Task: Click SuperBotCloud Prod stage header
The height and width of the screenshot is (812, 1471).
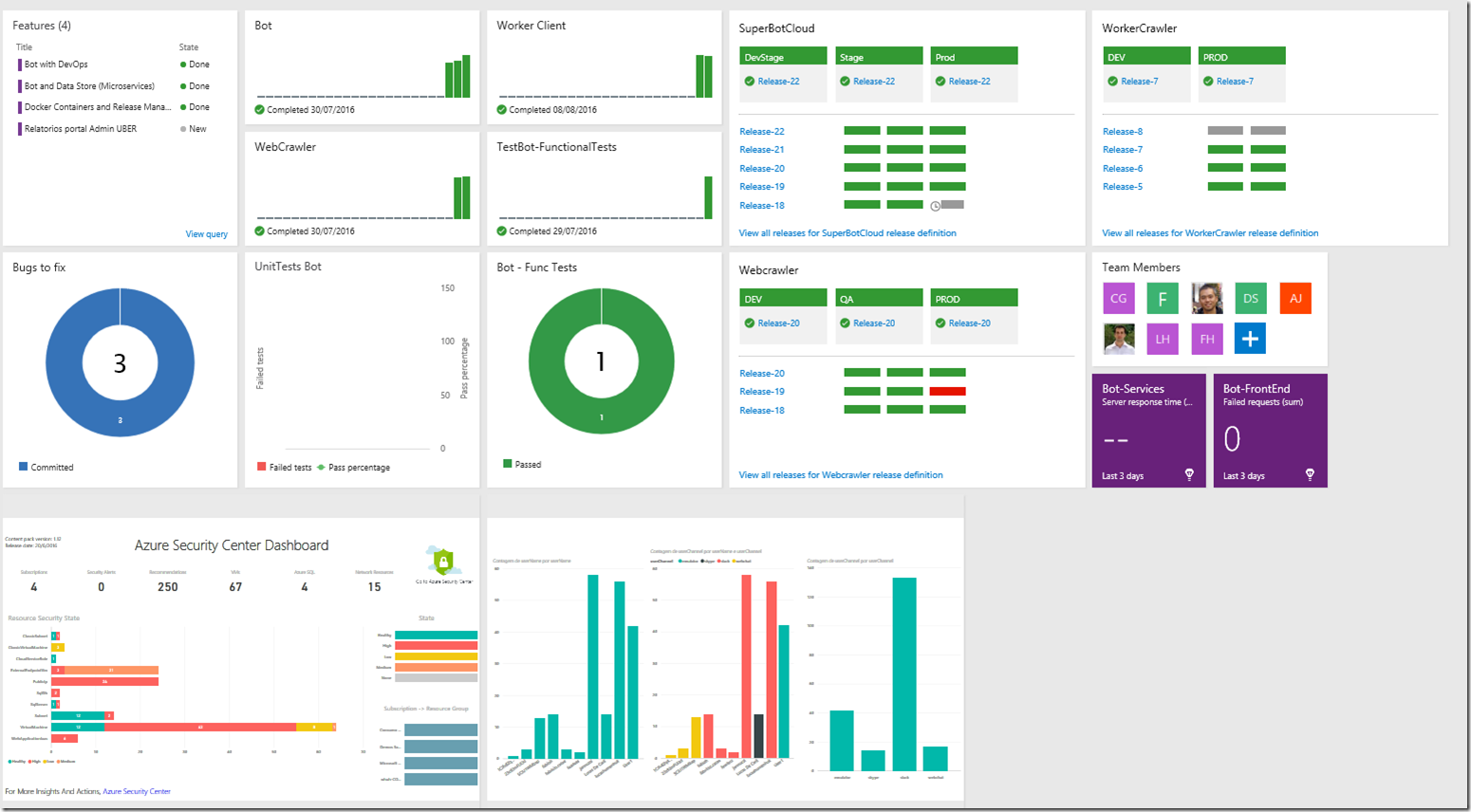Action: (974, 56)
